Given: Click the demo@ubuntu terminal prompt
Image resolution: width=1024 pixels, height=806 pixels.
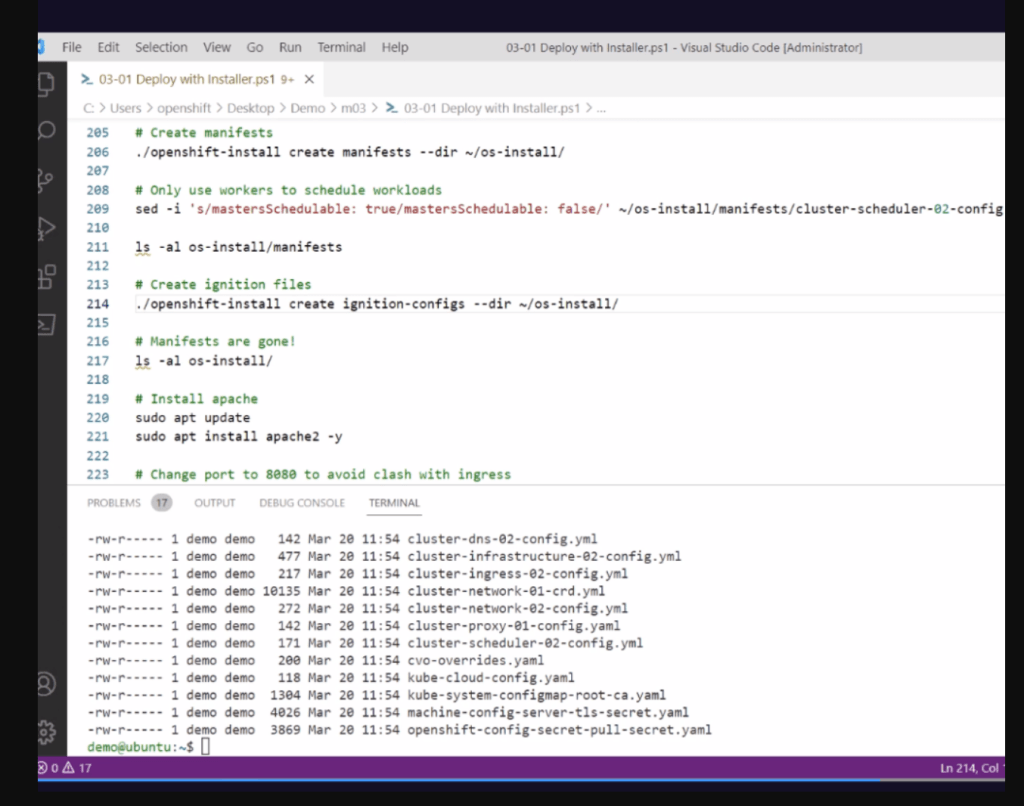Looking at the screenshot, I should click(140, 747).
